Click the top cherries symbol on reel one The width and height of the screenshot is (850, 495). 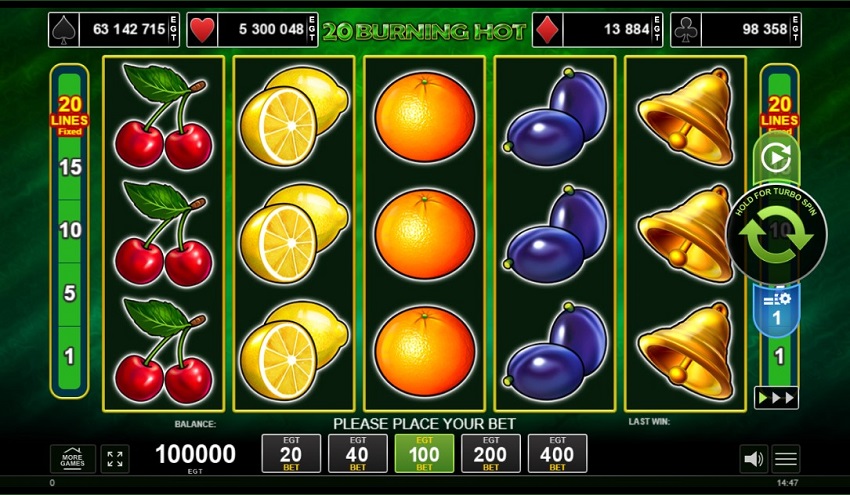coord(163,117)
